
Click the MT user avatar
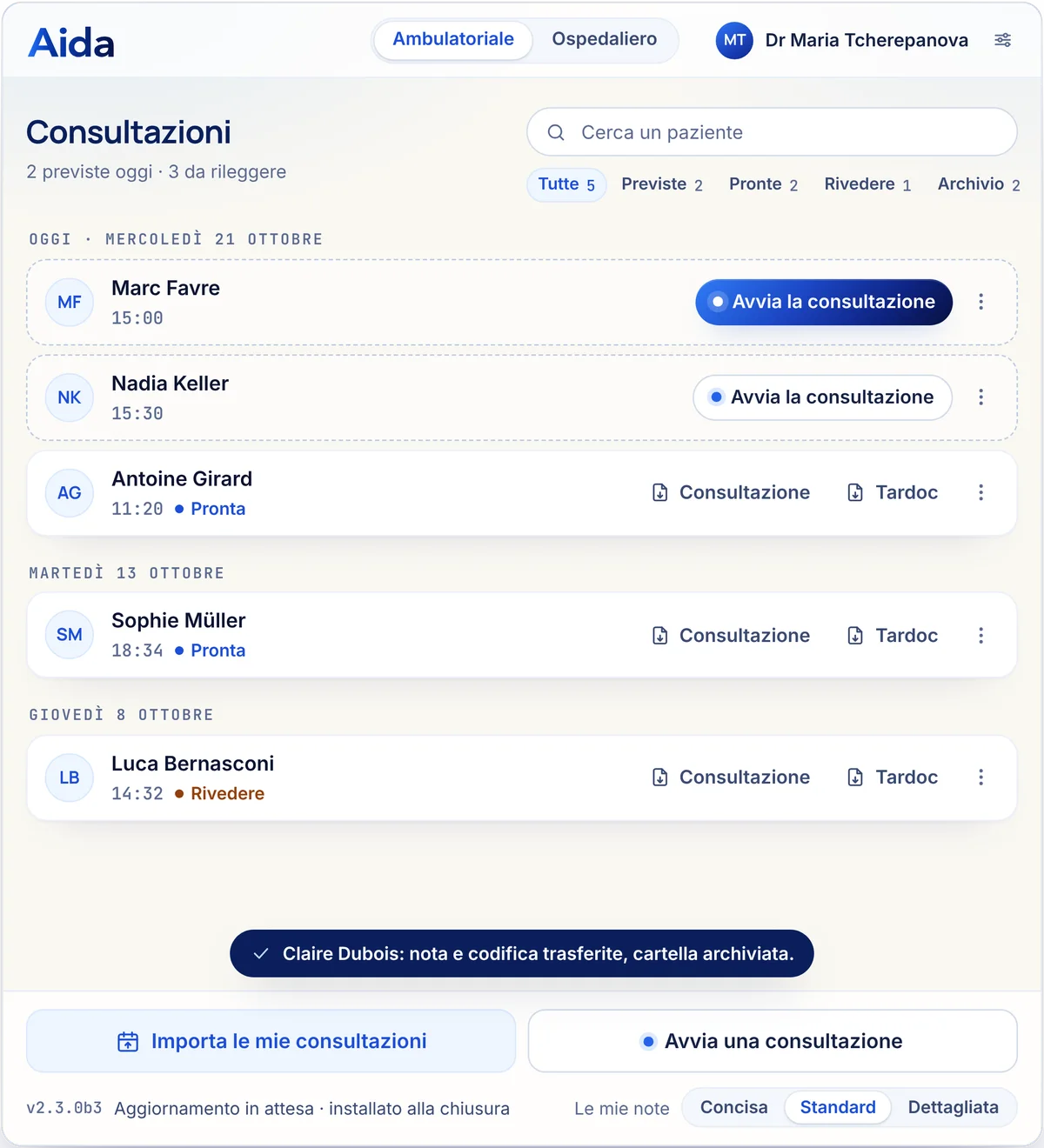click(x=734, y=40)
